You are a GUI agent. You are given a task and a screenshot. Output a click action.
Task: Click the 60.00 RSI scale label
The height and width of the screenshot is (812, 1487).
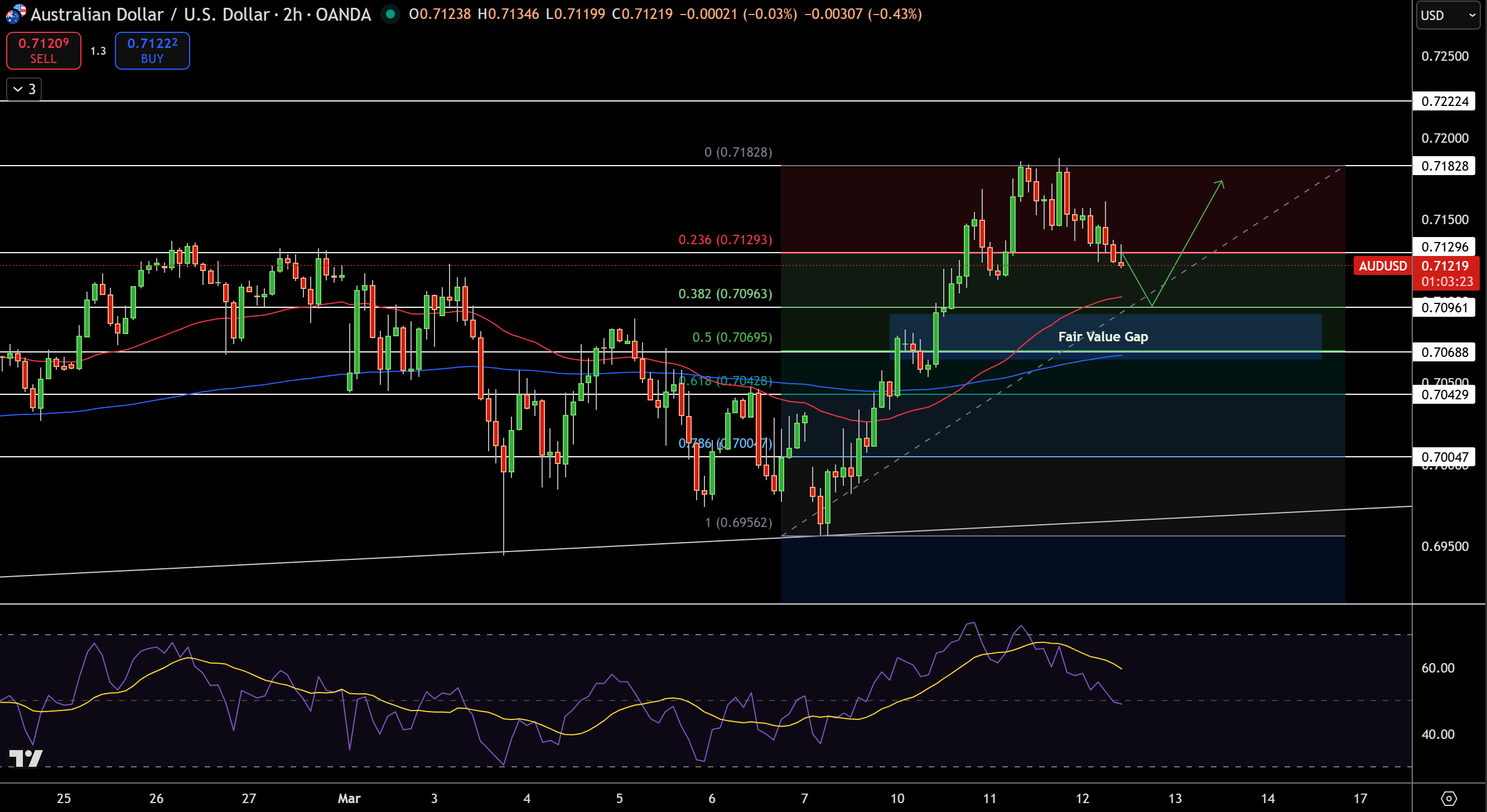point(1437,668)
